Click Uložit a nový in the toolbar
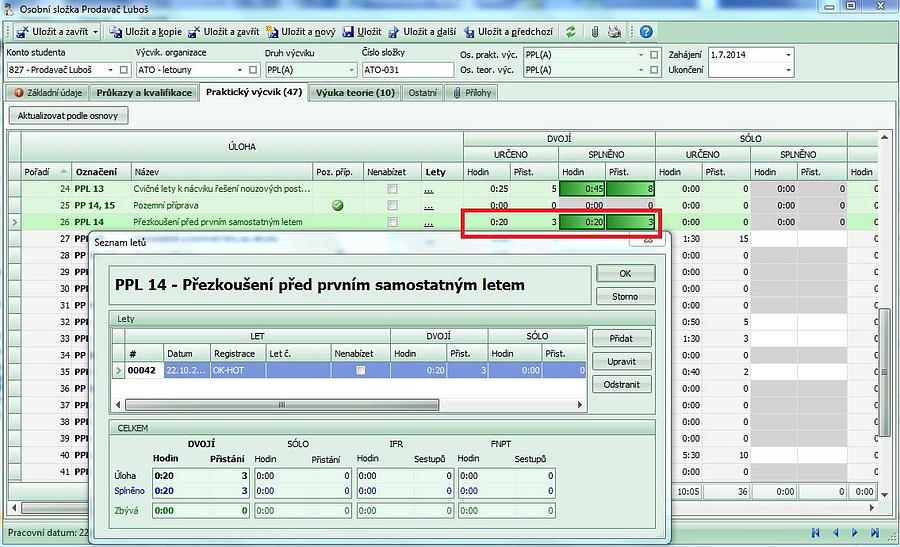The height and width of the screenshot is (547, 900). point(302,32)
